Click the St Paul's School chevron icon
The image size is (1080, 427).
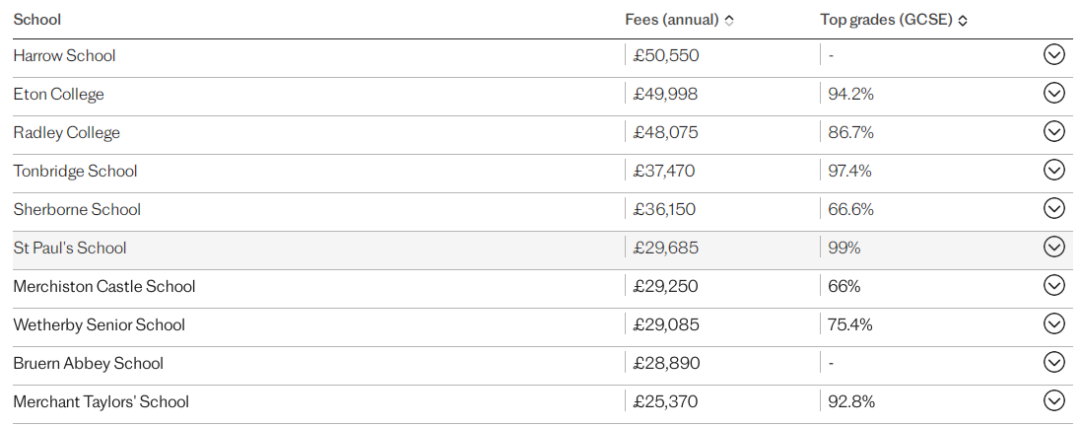(x=1054, y=247)
